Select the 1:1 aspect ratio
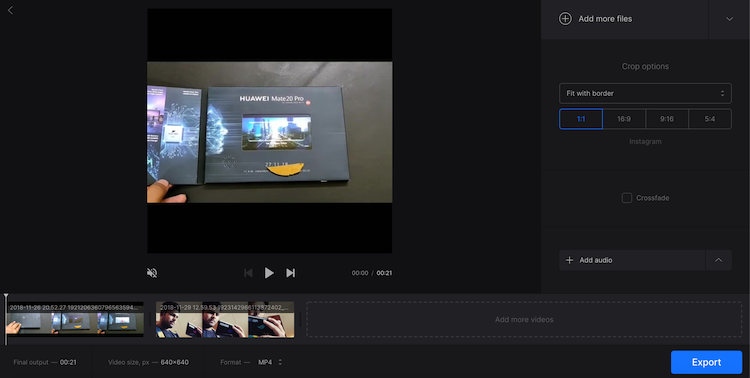Viewport: 750px width, 378px height. click(581, 119)
